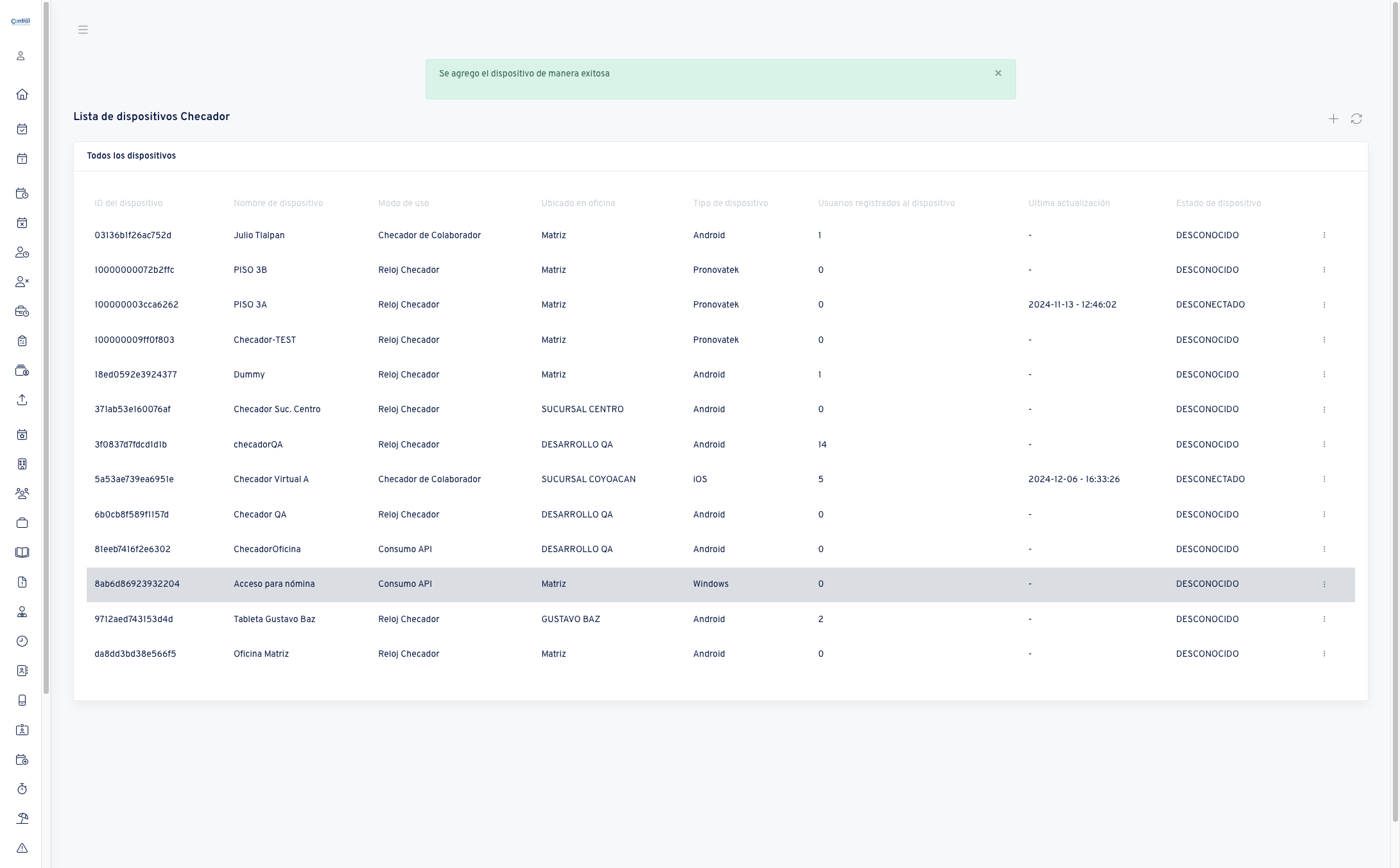Sort by 'Estado de dispositivo' column header
The width and height of the screenshot is (1400, 868).
pyautogui.click(x=1218, y=204)
